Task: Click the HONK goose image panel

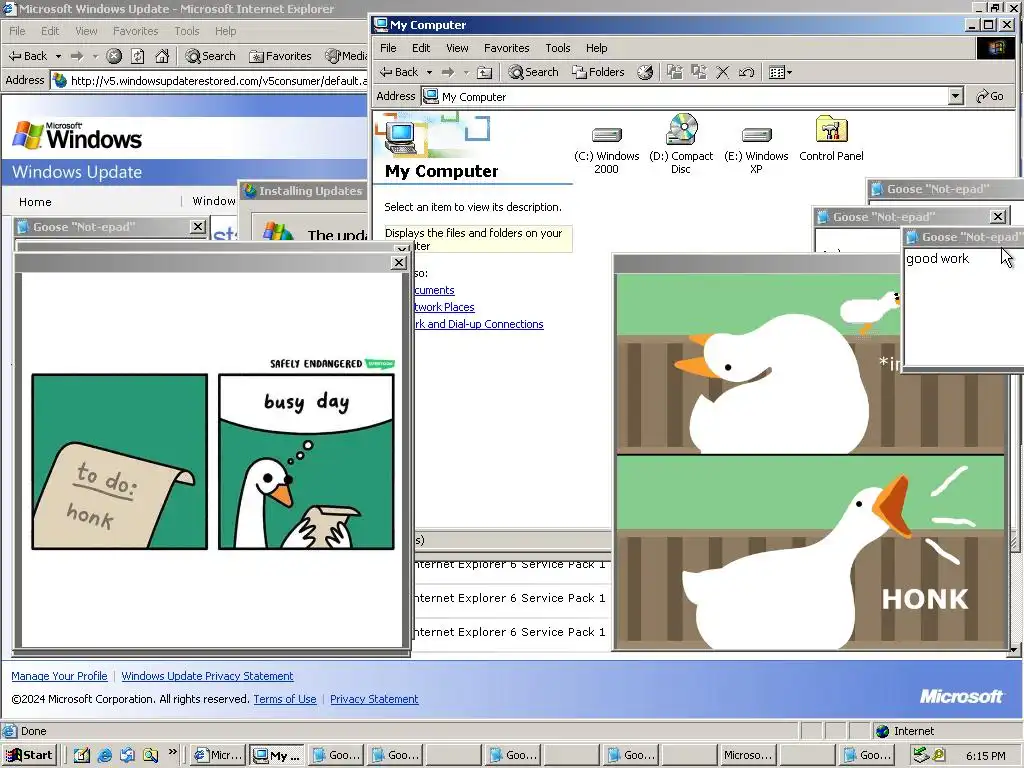Action: pos(810,552)
